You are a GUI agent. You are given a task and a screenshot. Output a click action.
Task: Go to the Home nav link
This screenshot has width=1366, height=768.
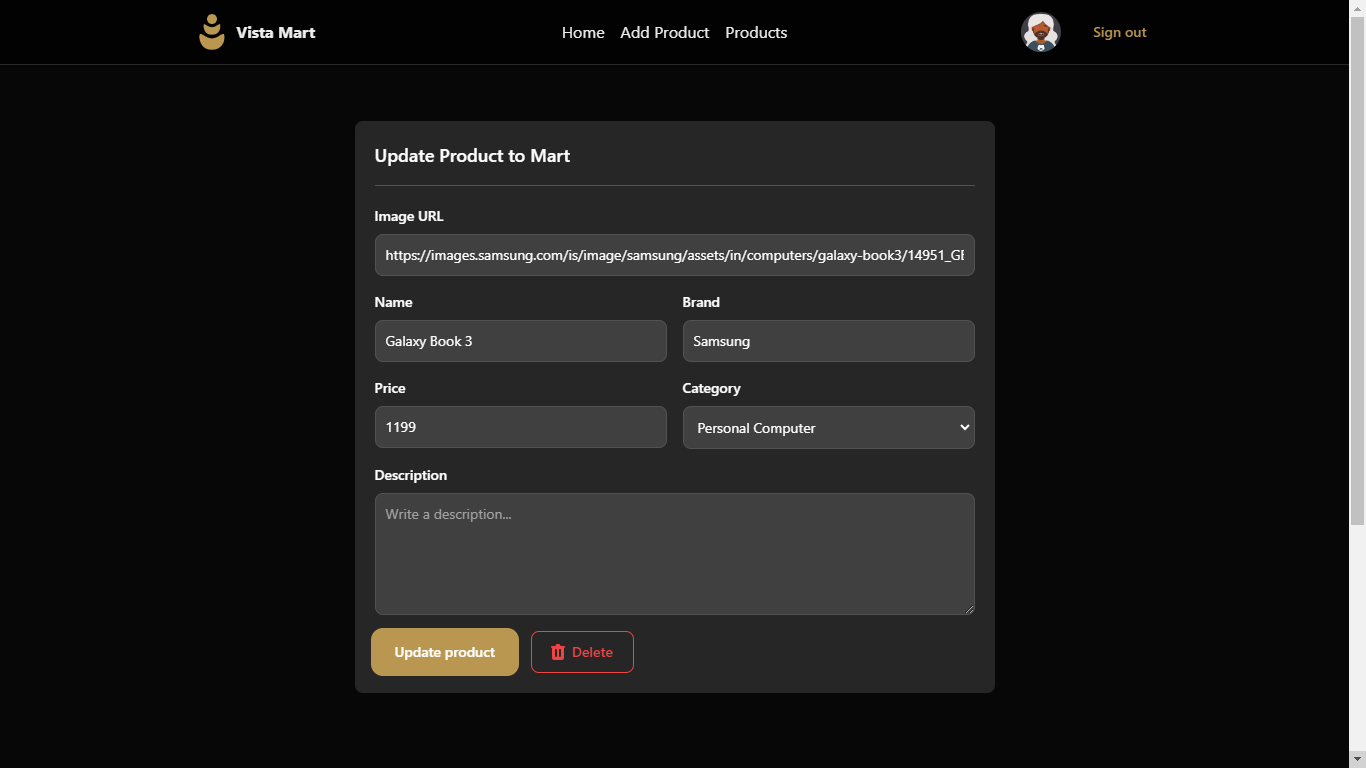pos(583,32)
